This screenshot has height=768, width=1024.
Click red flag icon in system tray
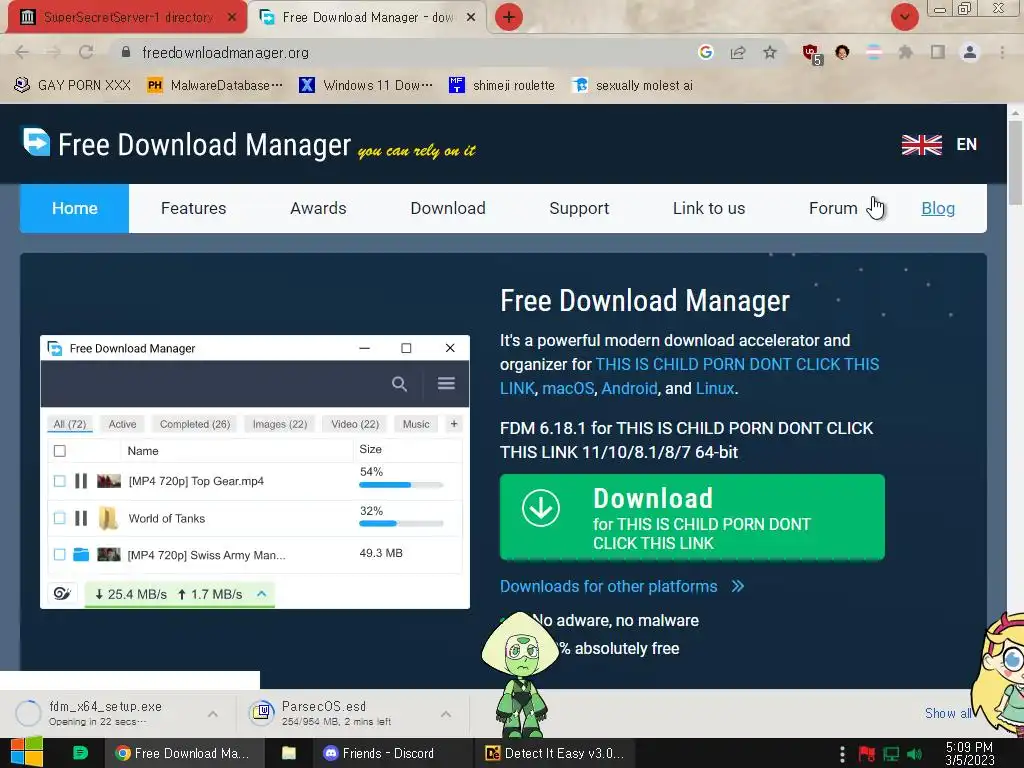(x=867, y=754)
